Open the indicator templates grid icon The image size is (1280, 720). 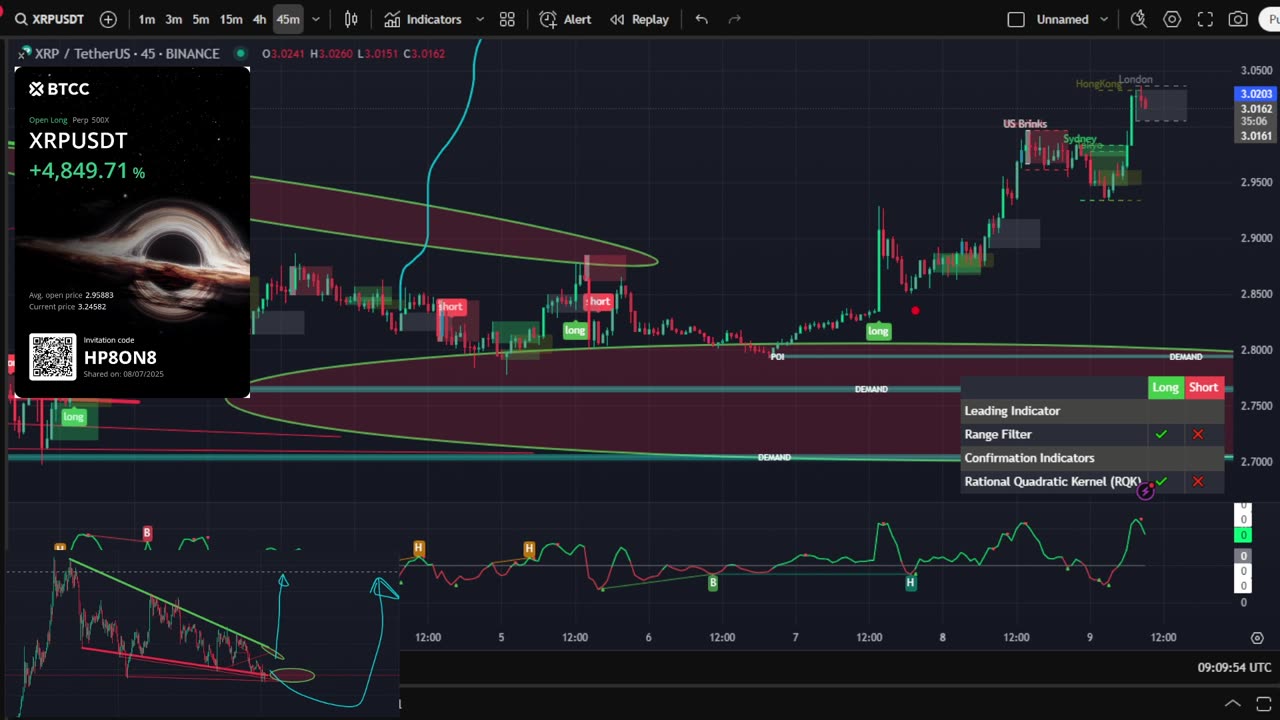click(507, 19)
